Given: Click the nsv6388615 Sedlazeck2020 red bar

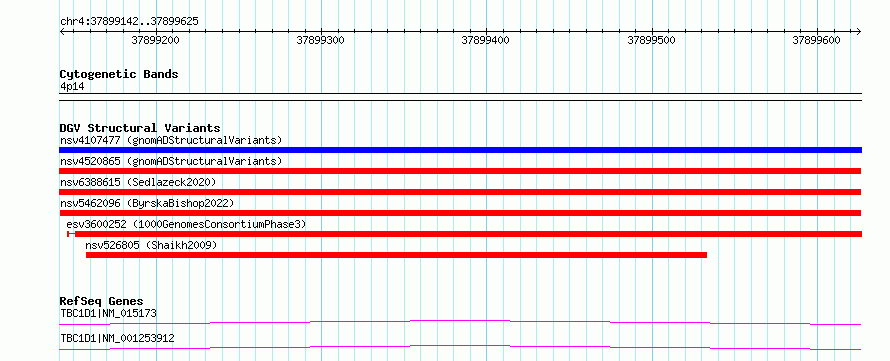Looking at the screenshot, I should pyautogui.click(x=460, y=192).
